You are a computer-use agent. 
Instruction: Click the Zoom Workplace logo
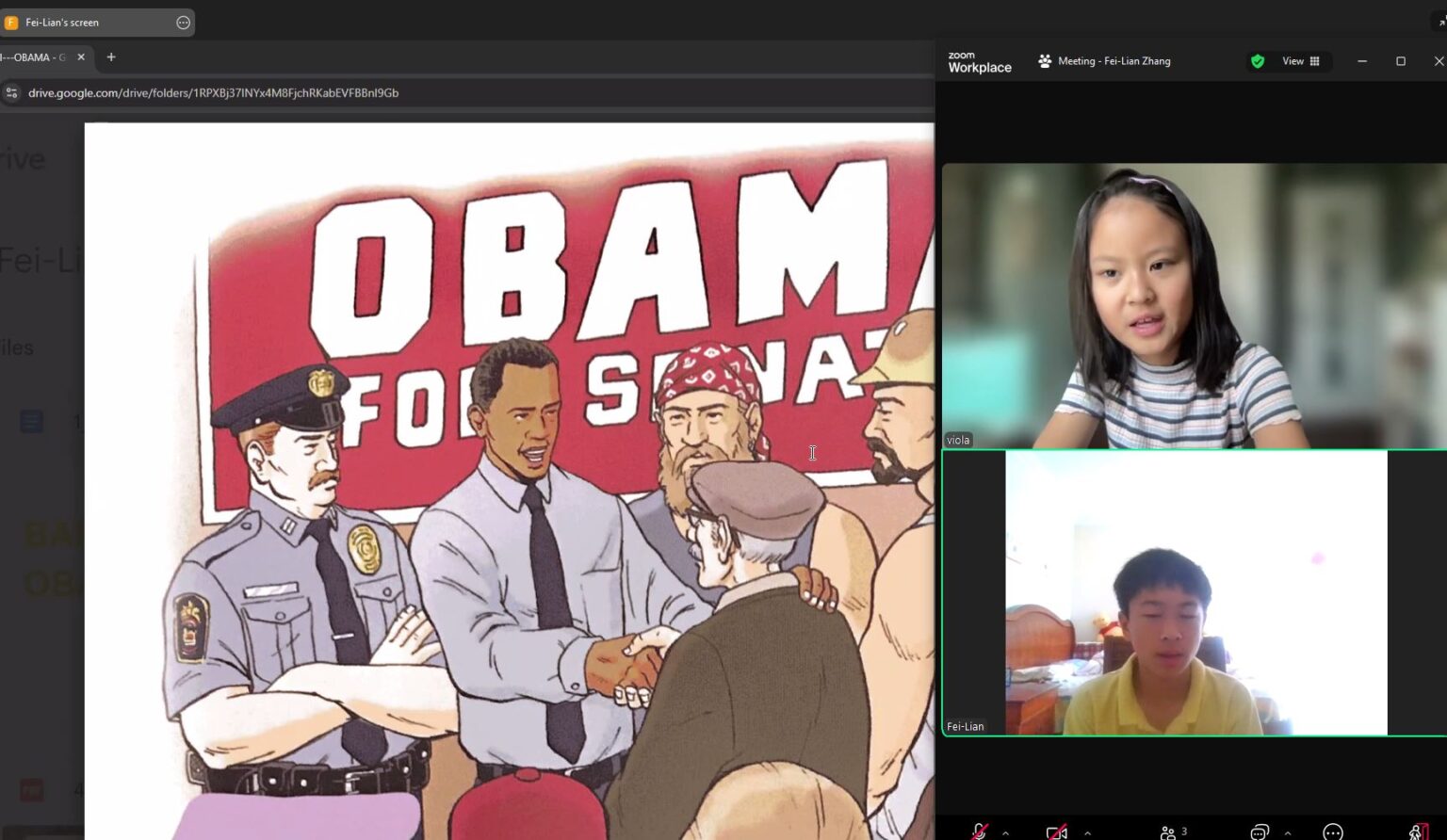click(x=979, y=62)
